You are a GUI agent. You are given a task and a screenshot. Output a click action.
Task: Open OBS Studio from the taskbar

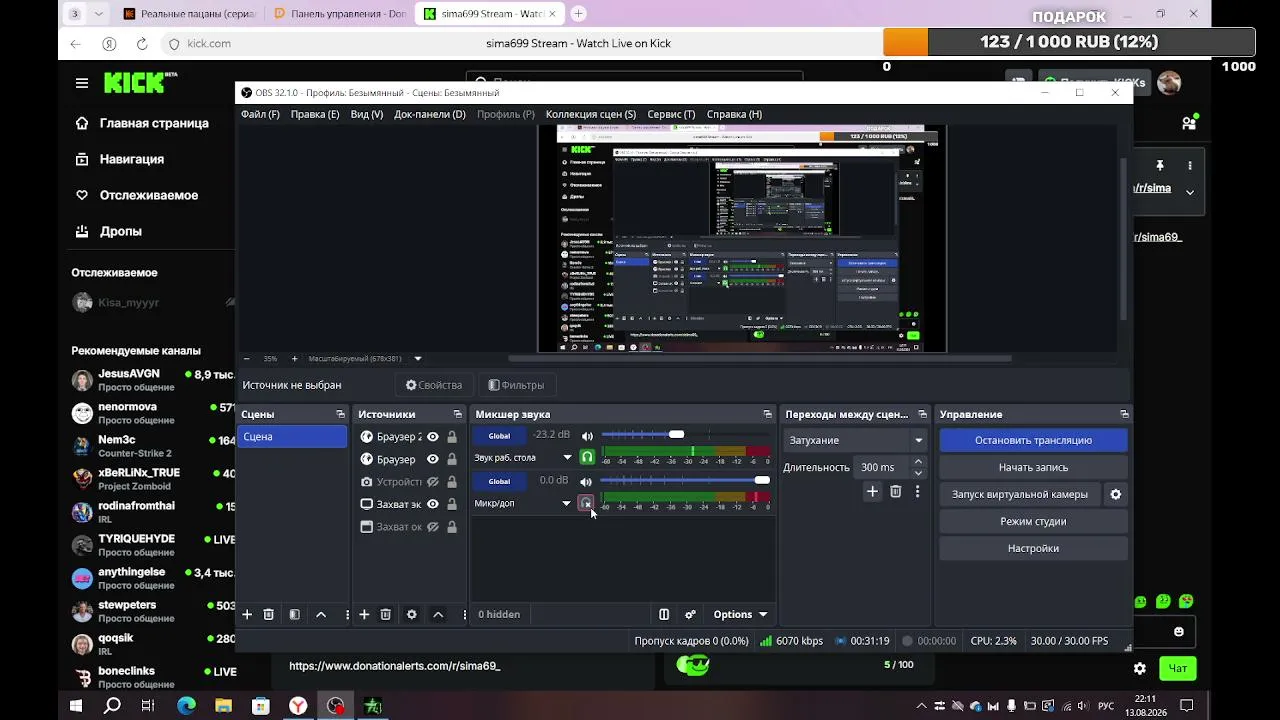click(335, 706)
